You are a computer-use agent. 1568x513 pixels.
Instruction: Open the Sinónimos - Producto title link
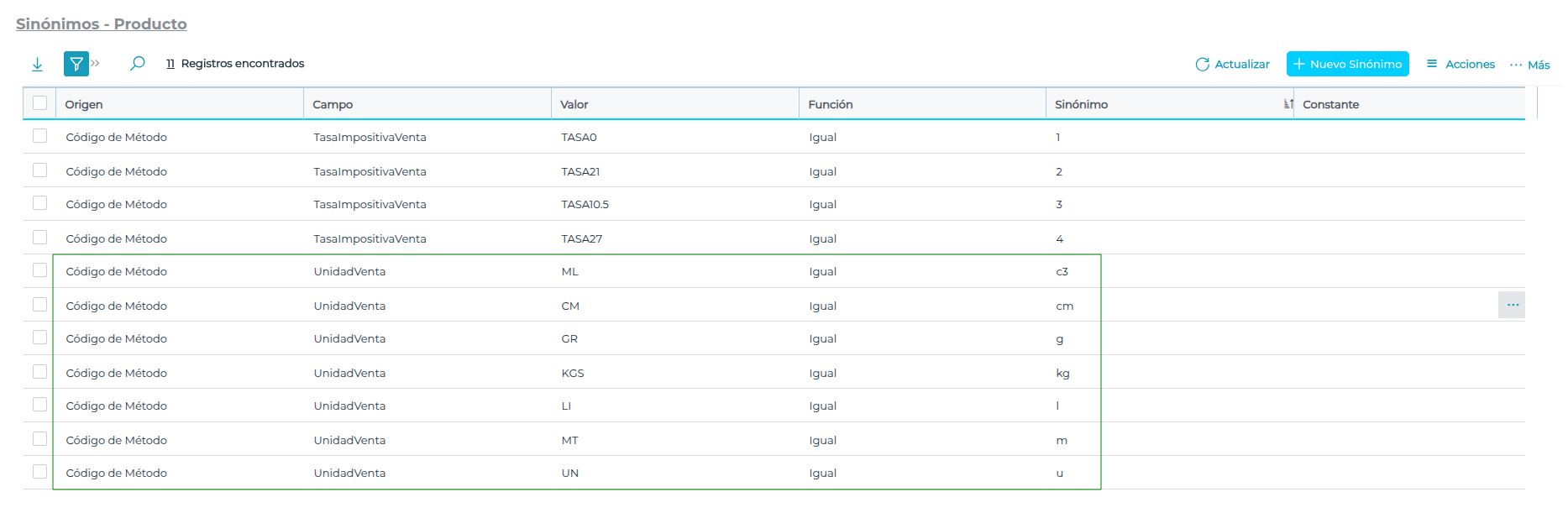(101, 24)
